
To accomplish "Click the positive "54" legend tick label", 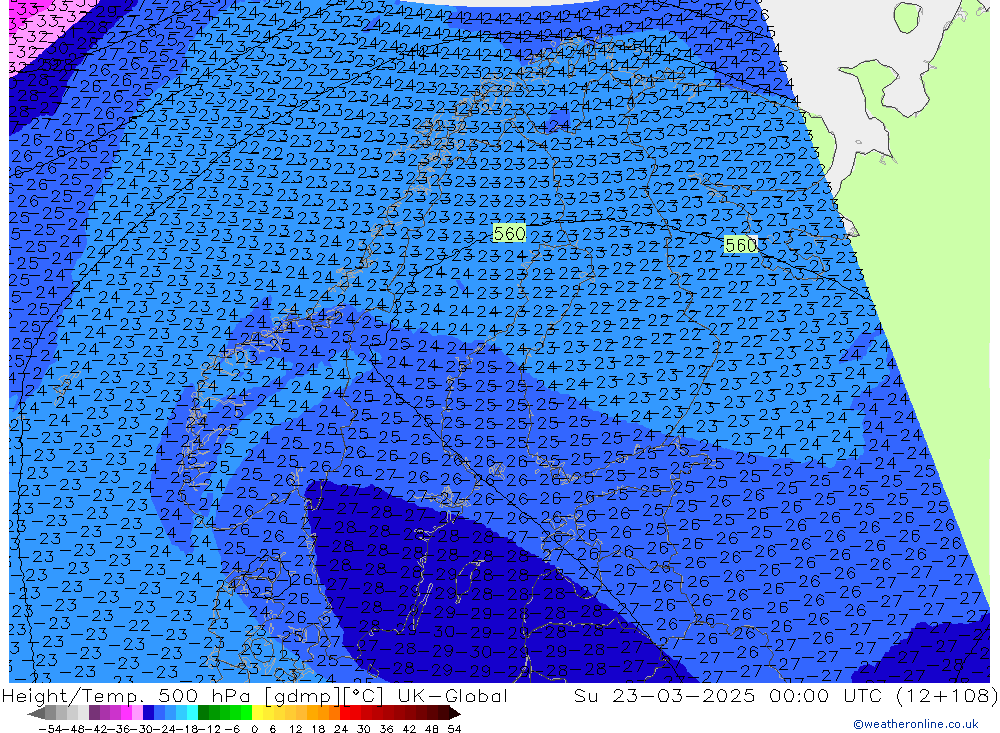I will (454, 729).
